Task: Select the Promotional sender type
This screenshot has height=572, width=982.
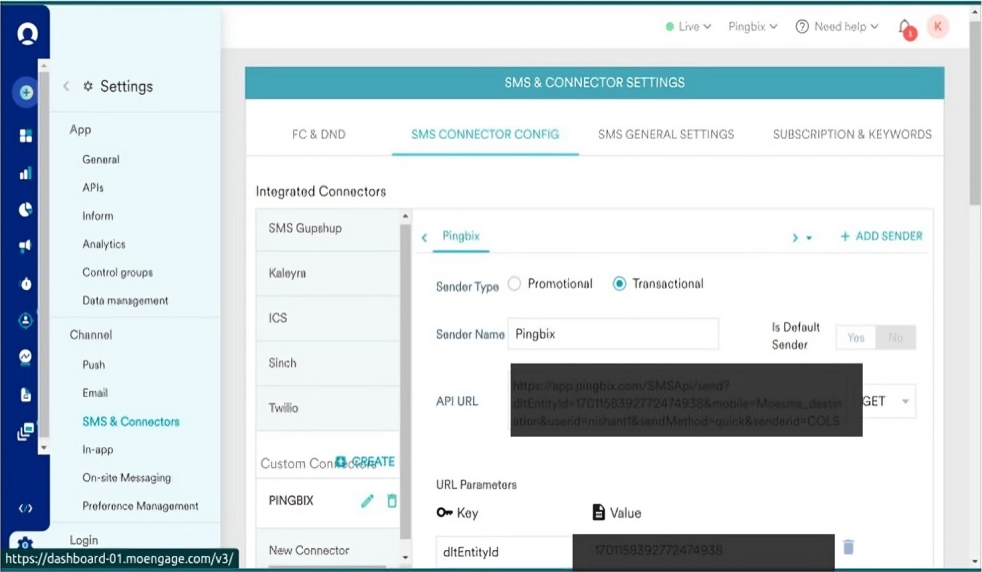Action: click(x=515, y=284)
